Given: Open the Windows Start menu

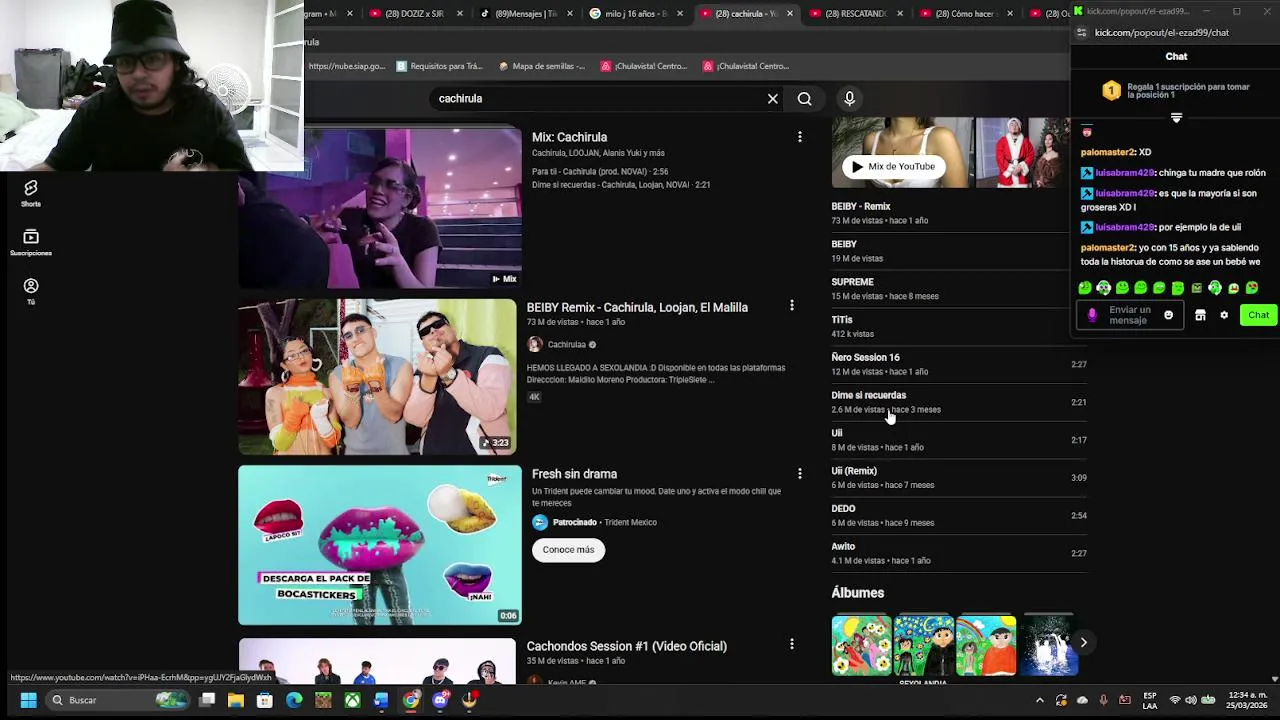Looking at the screenshot, I should pyautogui.click(x=28, y=700).
